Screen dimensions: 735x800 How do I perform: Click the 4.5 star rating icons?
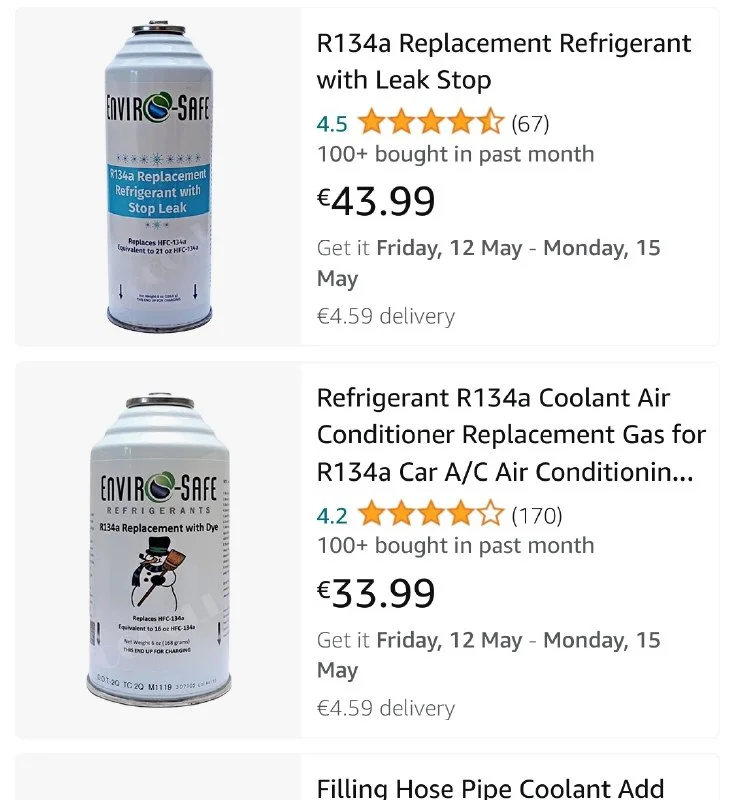coord(431,124)
